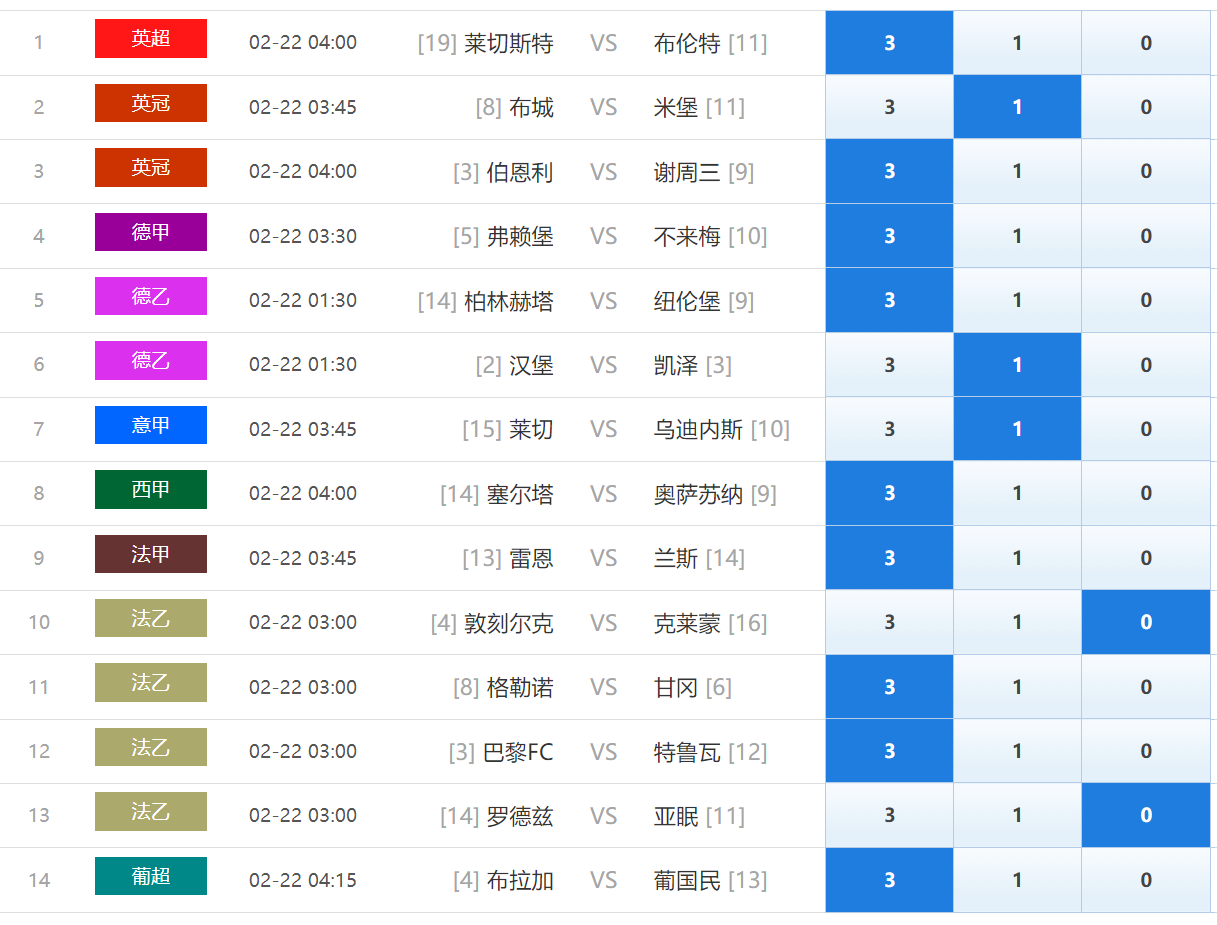Choose the 3 option for 莱切 vs 乌迪内斯
The height and width of the screenshot is (925, 1217).
889,429
